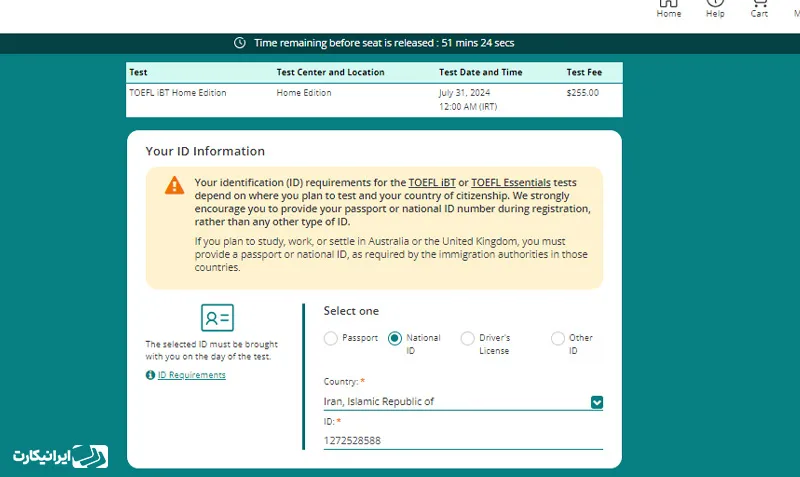Click the 'ID:' field label
800x477 pixels.
329,421
